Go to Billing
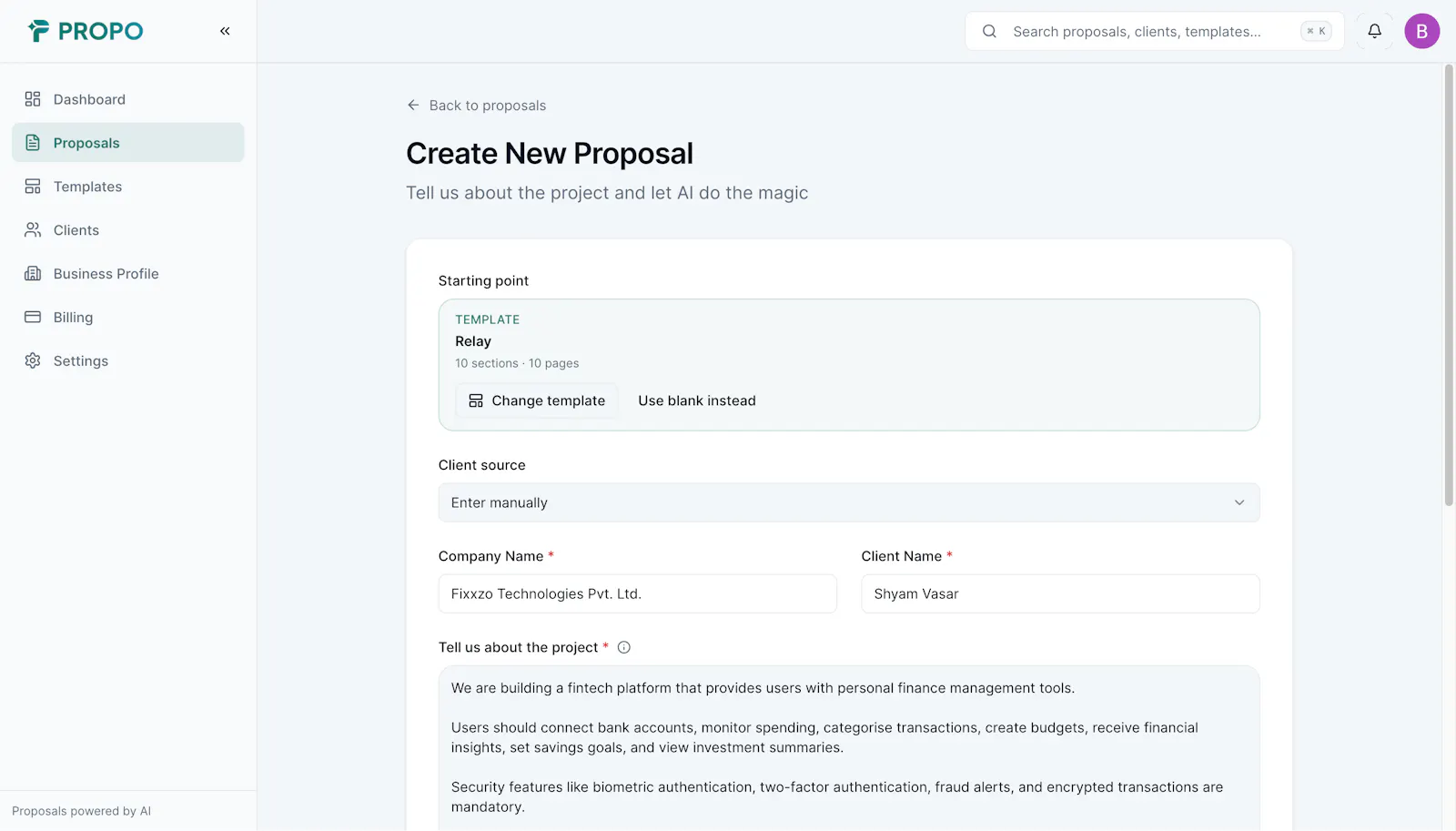The image size is (1456, 831). click(x=128, y=318)
